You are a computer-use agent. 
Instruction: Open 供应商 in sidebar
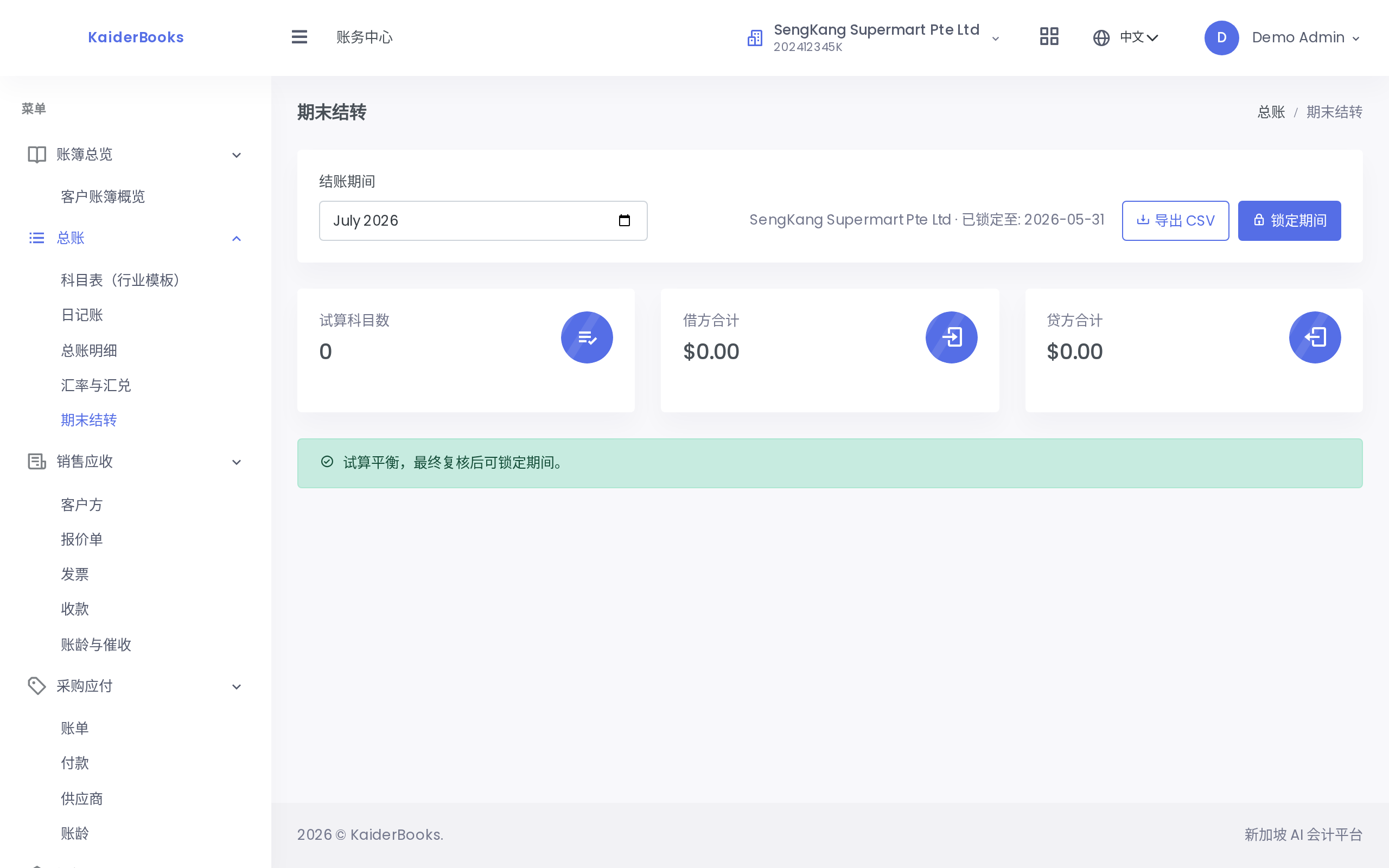click(x=82, y=799)
